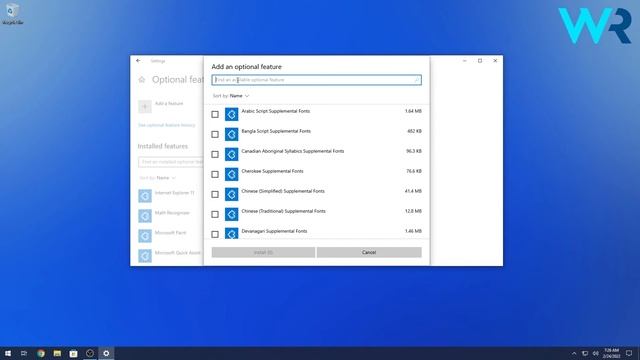Click the Cancel button in the dialog
640x360 pixels.
pos(369,253)
